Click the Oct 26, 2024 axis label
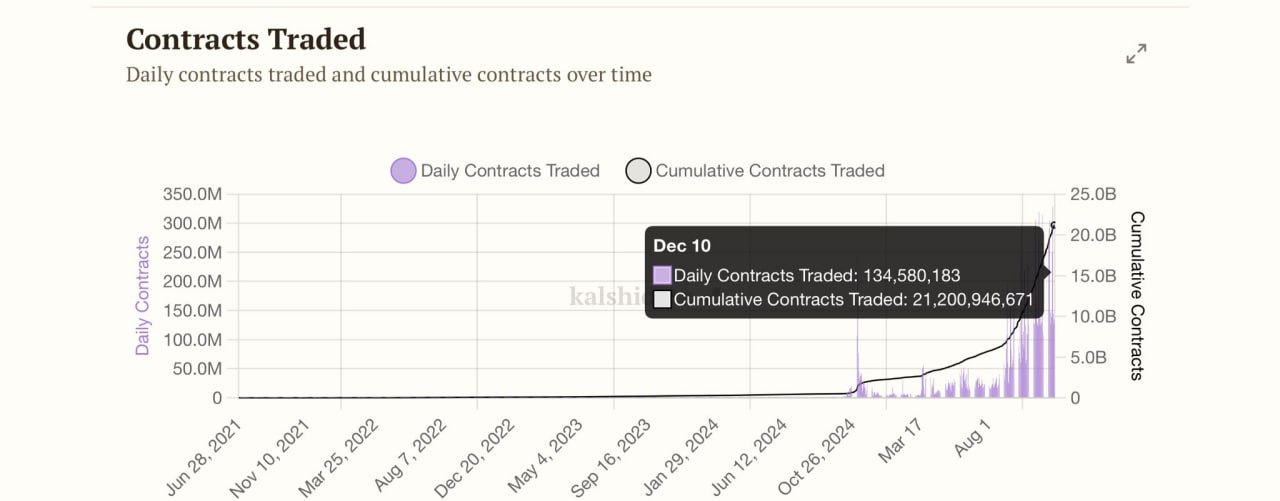Image resolution: width=1280 pixels, height=501 pixels. tap(818, 455)
